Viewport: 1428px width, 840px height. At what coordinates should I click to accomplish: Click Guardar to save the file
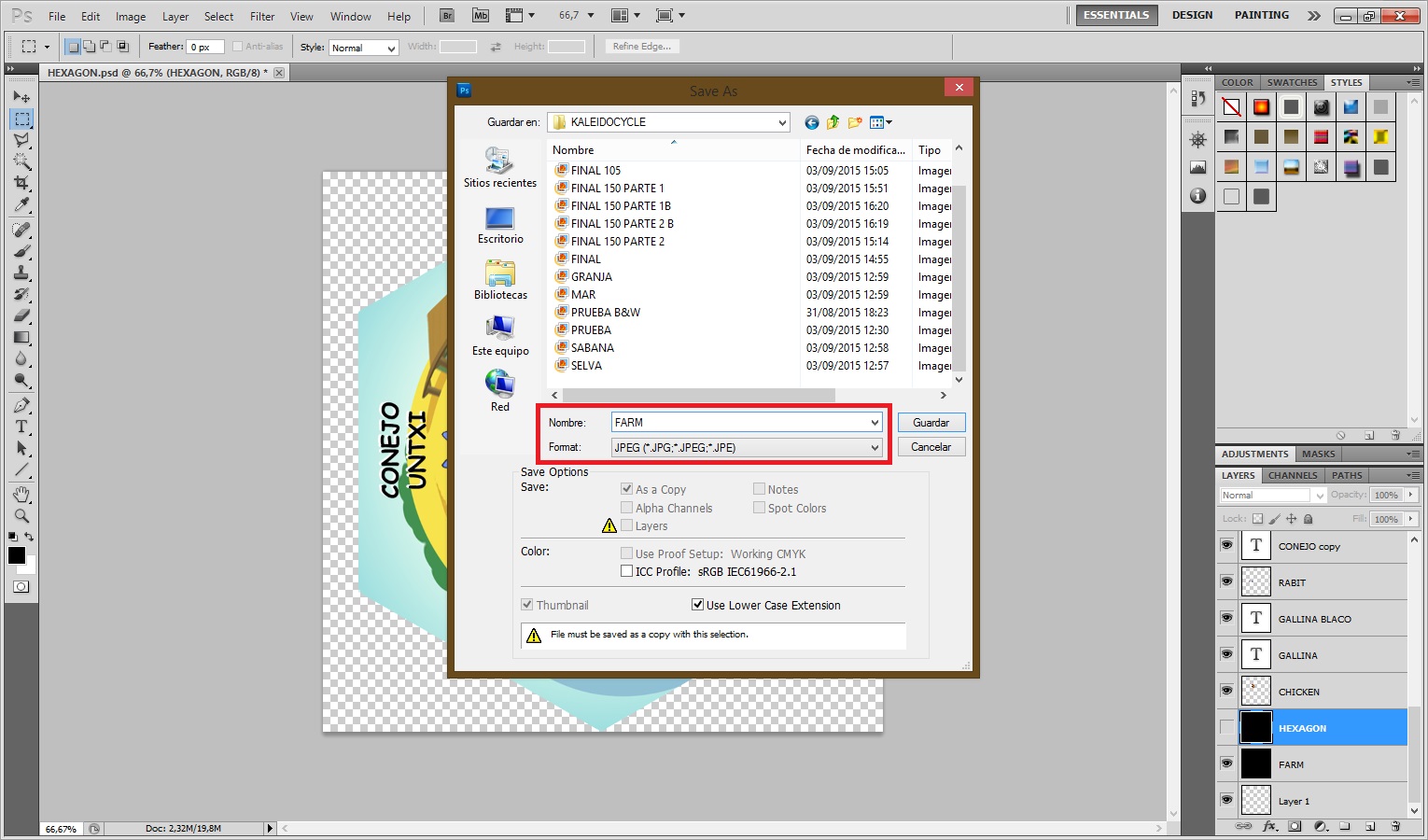tap(931, 423)
